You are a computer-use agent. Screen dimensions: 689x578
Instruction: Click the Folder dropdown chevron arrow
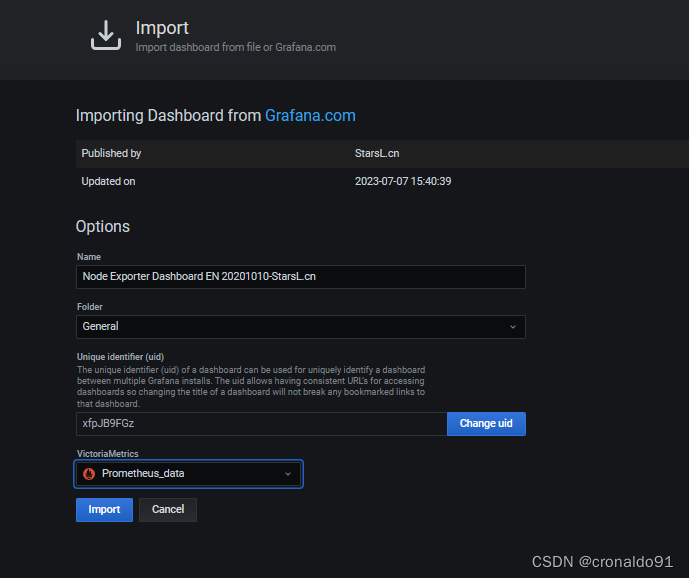tap(513, 327)
